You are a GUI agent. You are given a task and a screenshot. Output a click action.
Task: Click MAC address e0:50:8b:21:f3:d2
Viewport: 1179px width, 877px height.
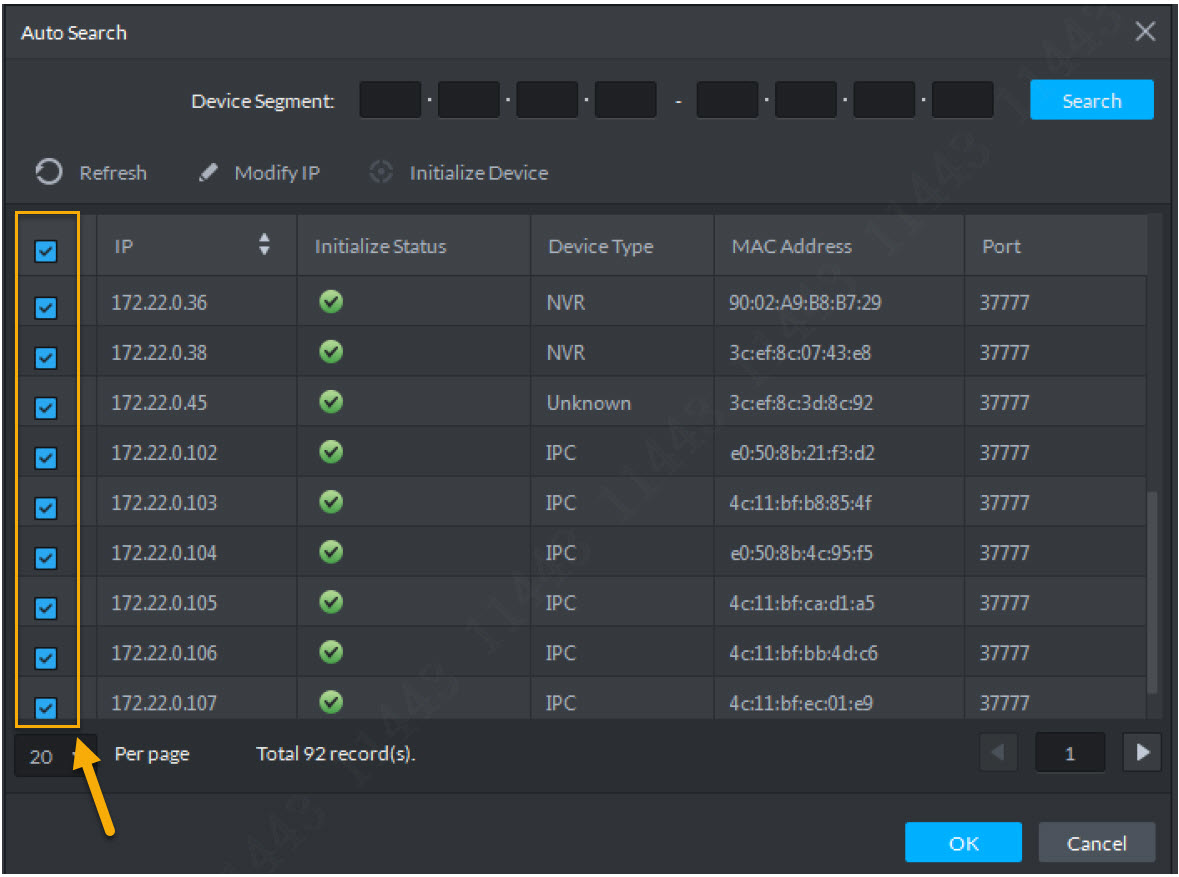[802, 452]
